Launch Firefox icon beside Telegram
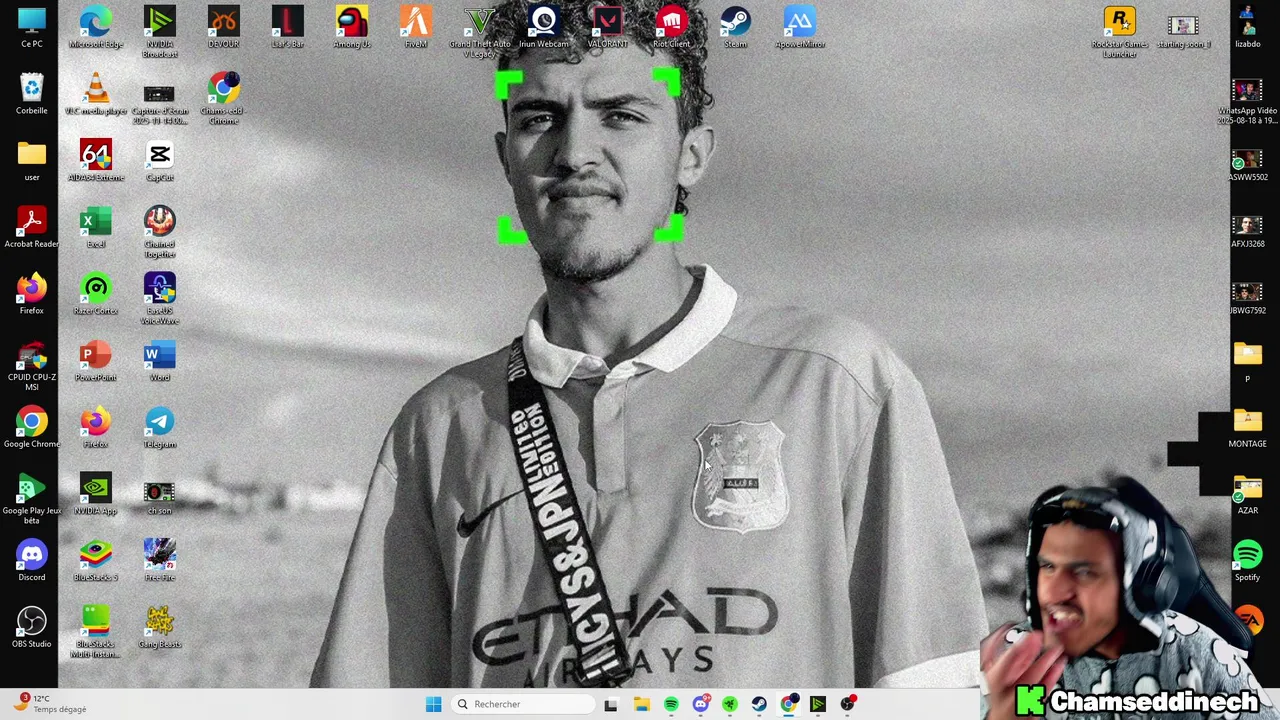The height and width of the screenshot is (720, 1280). pyautogui.click(x=96, y=427)
